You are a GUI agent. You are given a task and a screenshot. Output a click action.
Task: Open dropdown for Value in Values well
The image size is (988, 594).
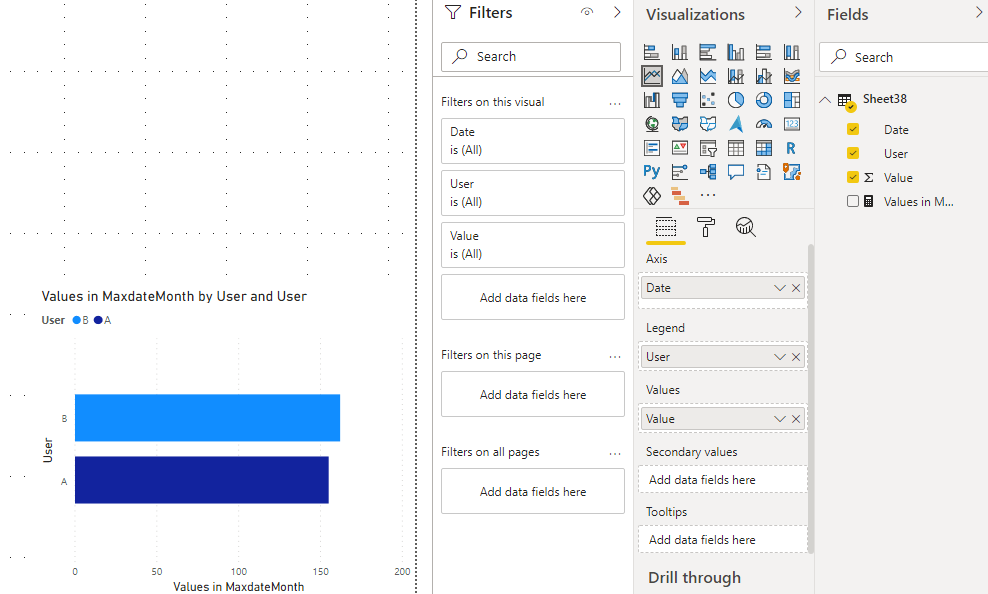click(779, 419)
